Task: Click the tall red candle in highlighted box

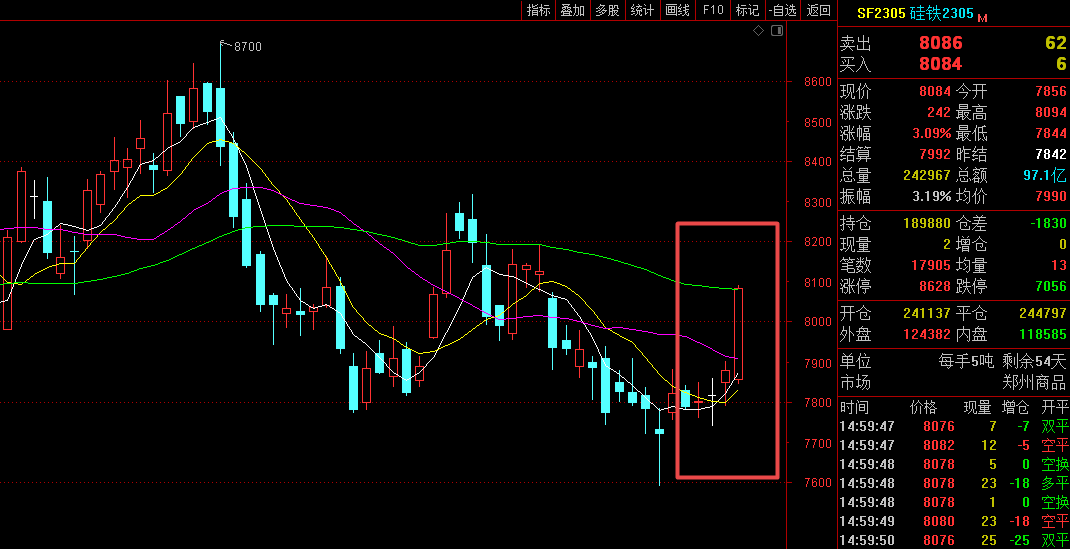Action: coord(739,333)
